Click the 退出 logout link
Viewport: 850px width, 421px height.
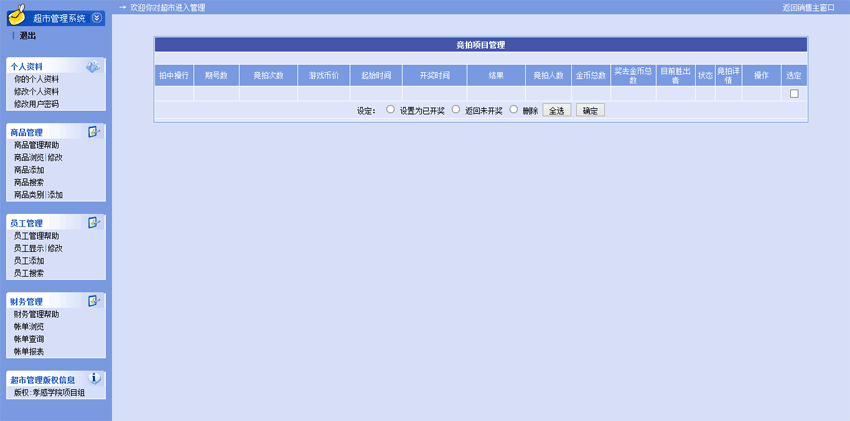tap(27, 36)
